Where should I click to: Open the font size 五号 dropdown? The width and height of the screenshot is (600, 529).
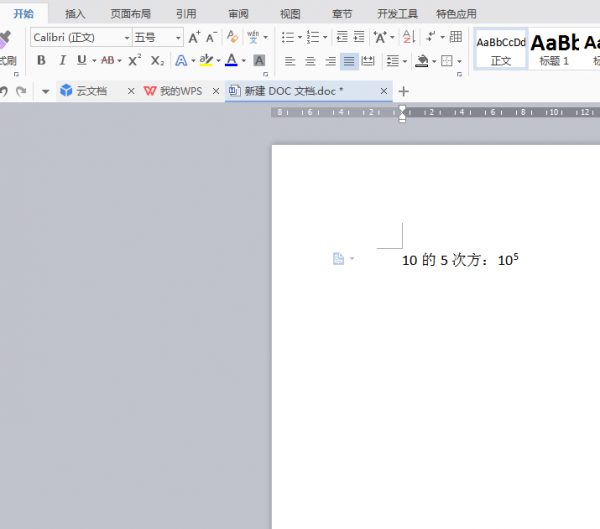point(178,38)
